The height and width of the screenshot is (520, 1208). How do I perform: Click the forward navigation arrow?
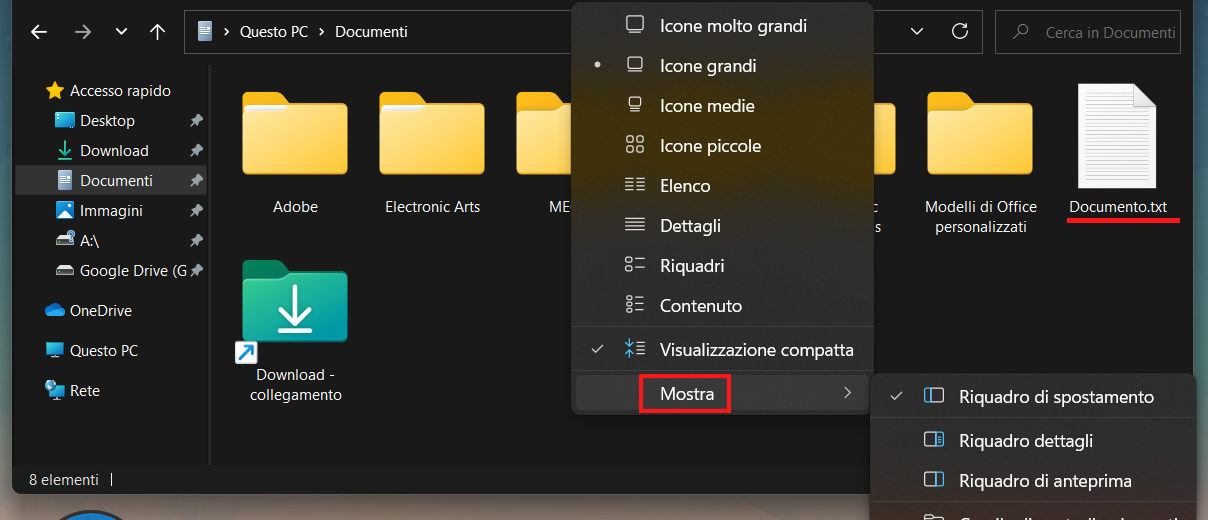point(83,32)
